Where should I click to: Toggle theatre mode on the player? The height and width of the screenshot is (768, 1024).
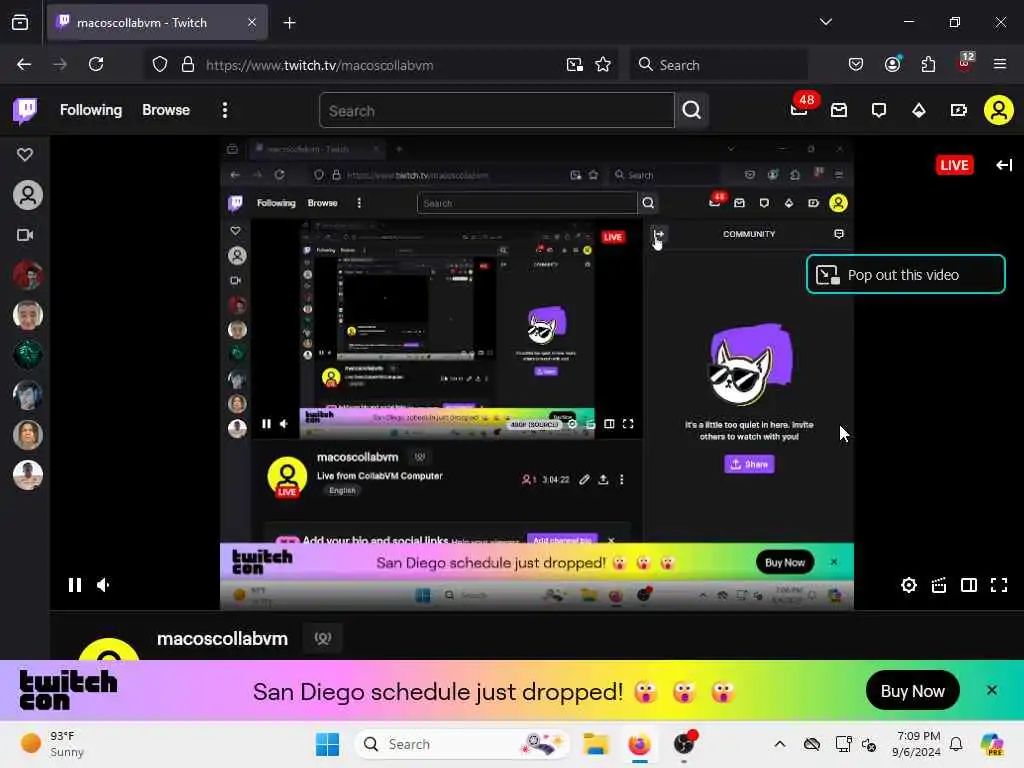pyautogui.click(x=968, y=585)
